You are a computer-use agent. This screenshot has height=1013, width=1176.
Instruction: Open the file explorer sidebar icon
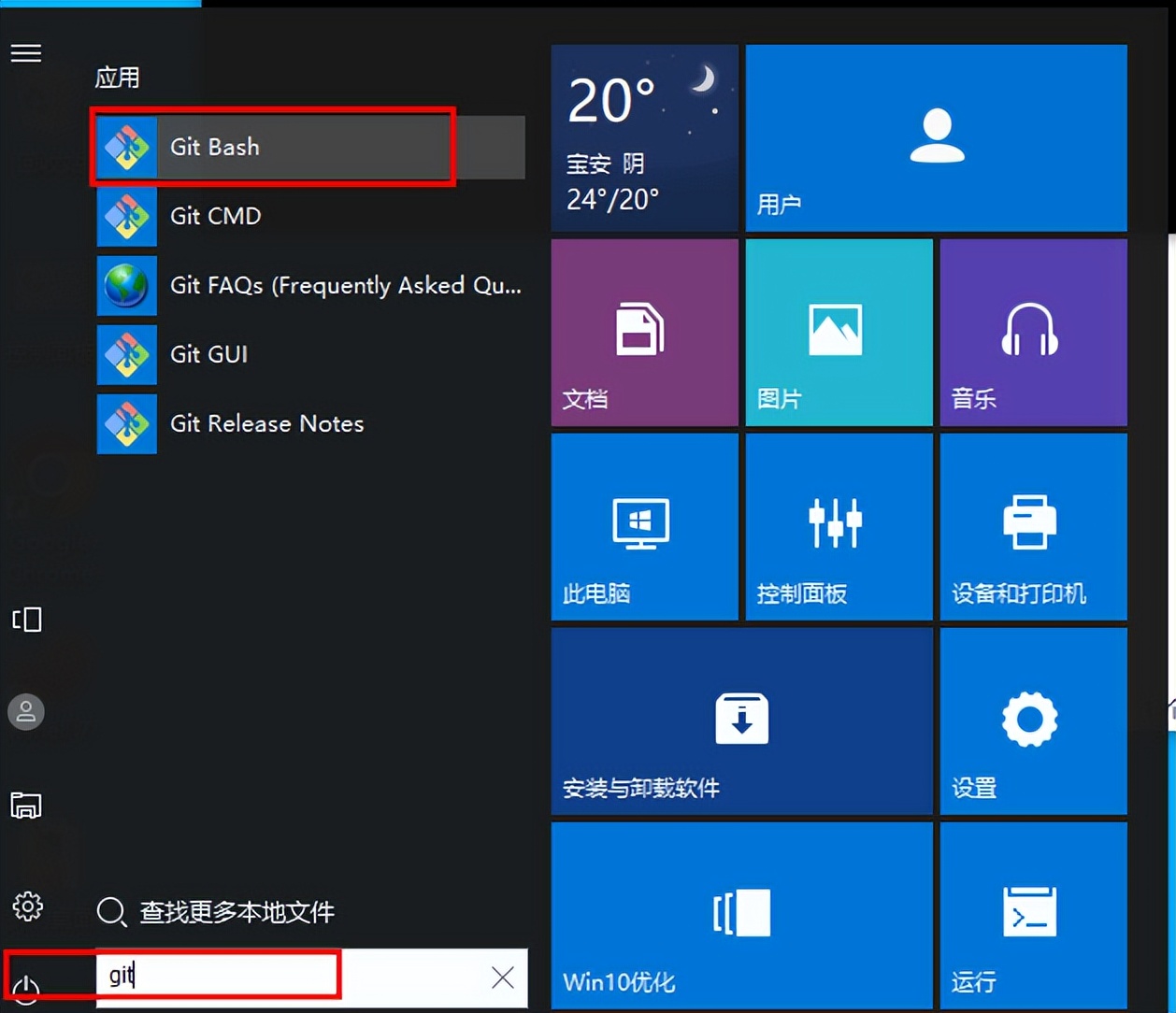pyautogui.click(x=26, y=805)
